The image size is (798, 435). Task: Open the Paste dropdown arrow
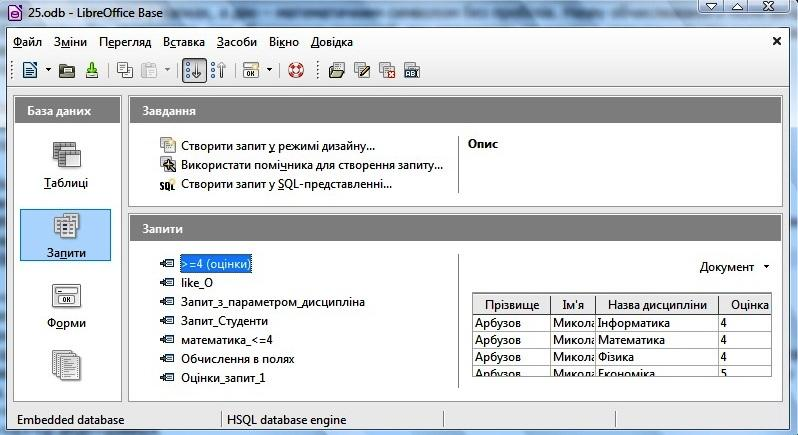[167, 70]
